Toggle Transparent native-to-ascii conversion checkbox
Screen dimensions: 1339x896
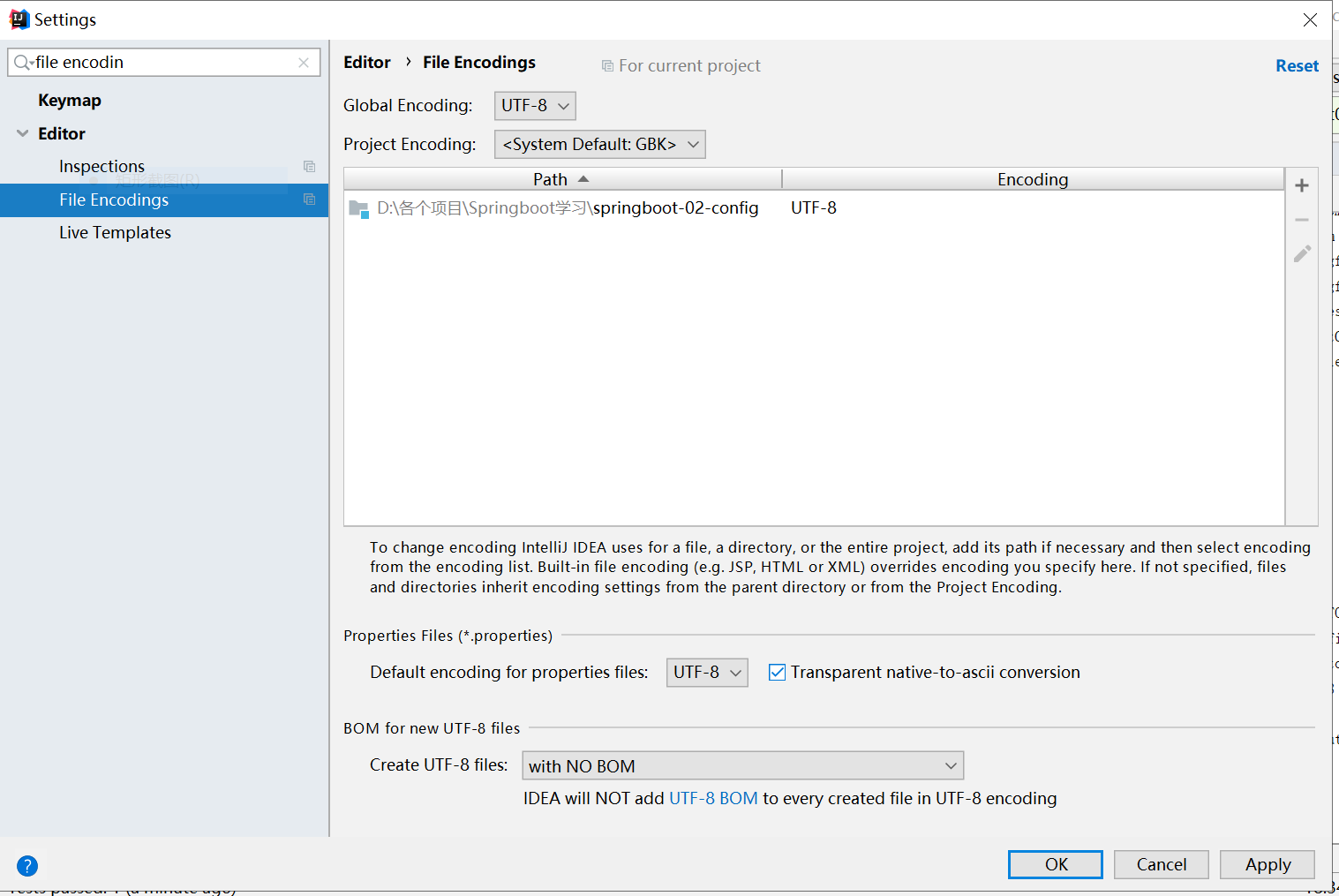[777, 673]
